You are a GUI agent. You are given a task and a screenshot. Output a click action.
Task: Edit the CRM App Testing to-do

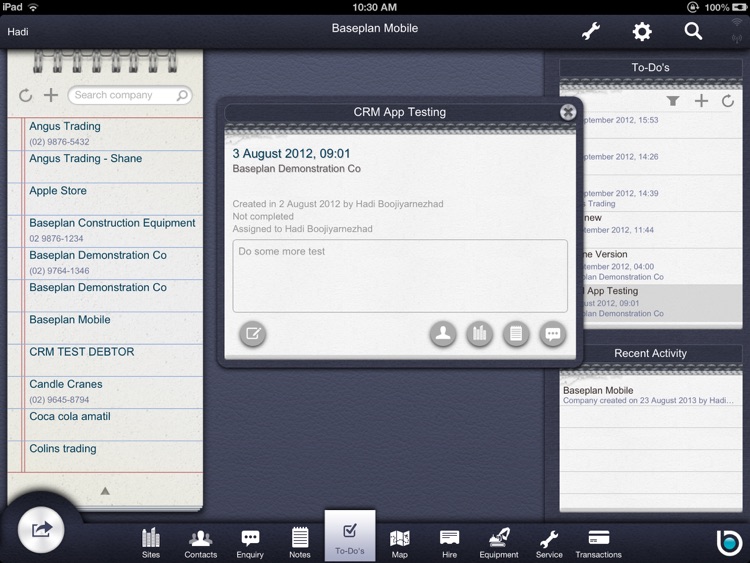click(x=253, y=333)
